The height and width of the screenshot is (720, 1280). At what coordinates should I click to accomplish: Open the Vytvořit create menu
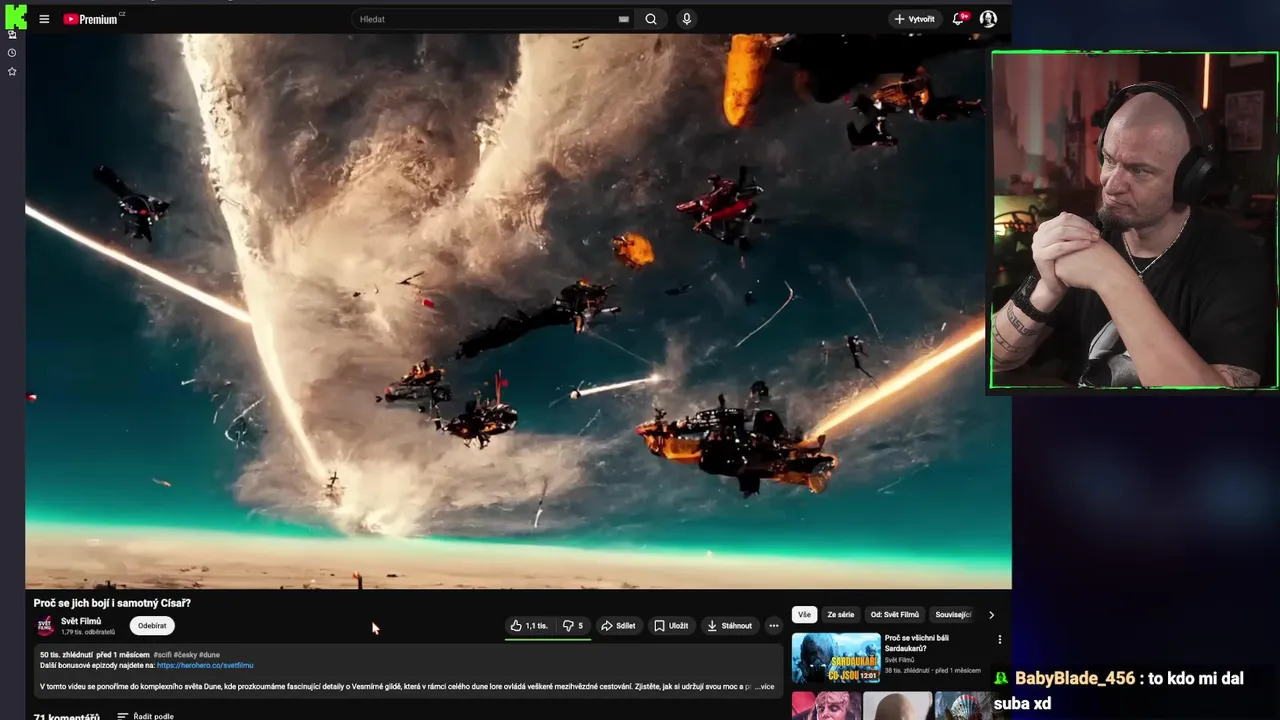[914, 19]
